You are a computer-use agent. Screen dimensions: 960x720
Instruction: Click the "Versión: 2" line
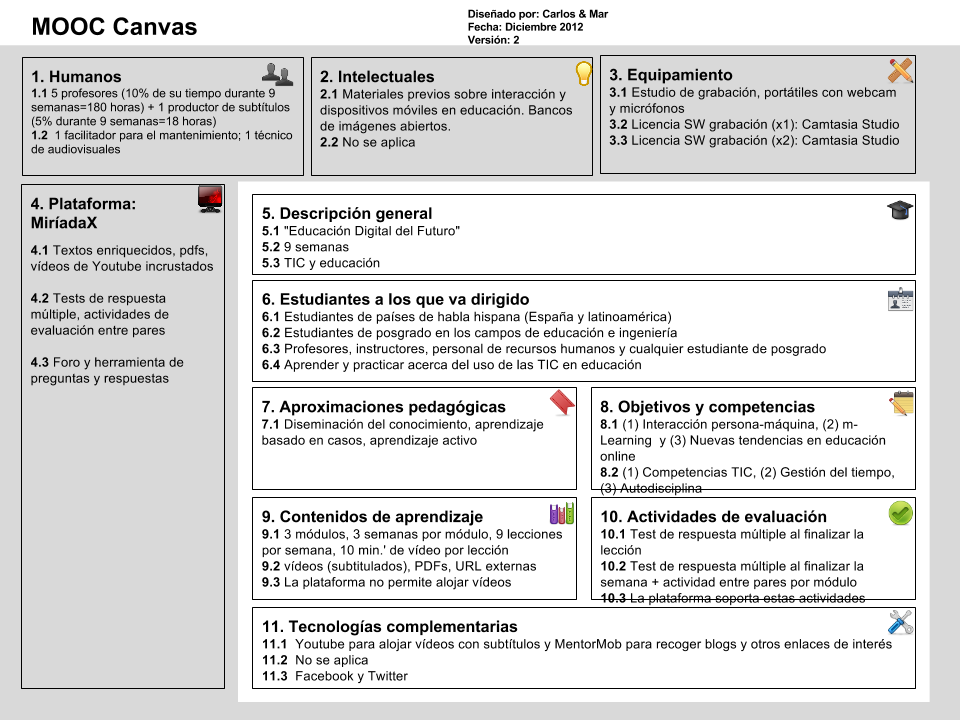(x=493, y=40)
